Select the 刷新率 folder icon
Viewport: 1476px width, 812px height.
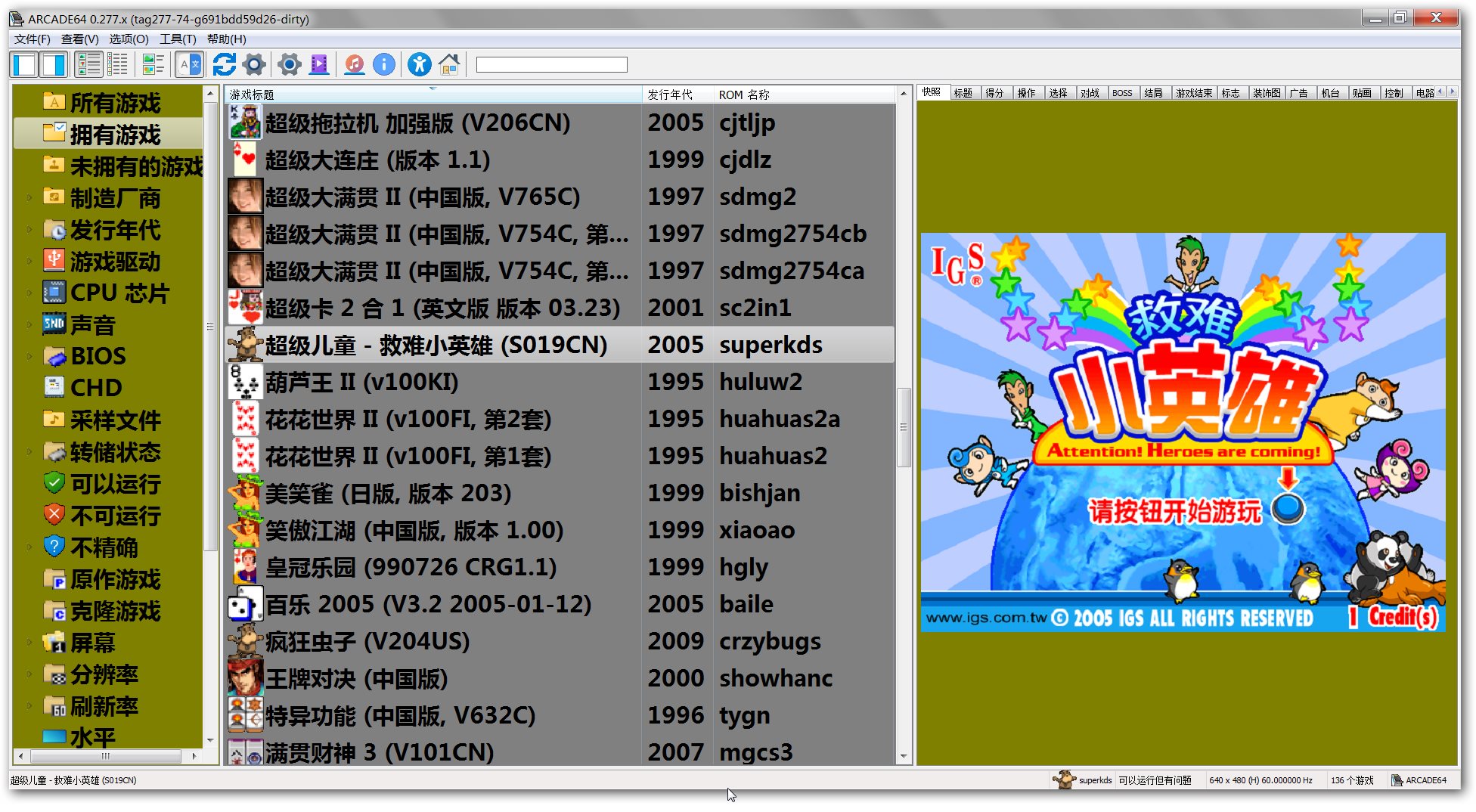54,706
